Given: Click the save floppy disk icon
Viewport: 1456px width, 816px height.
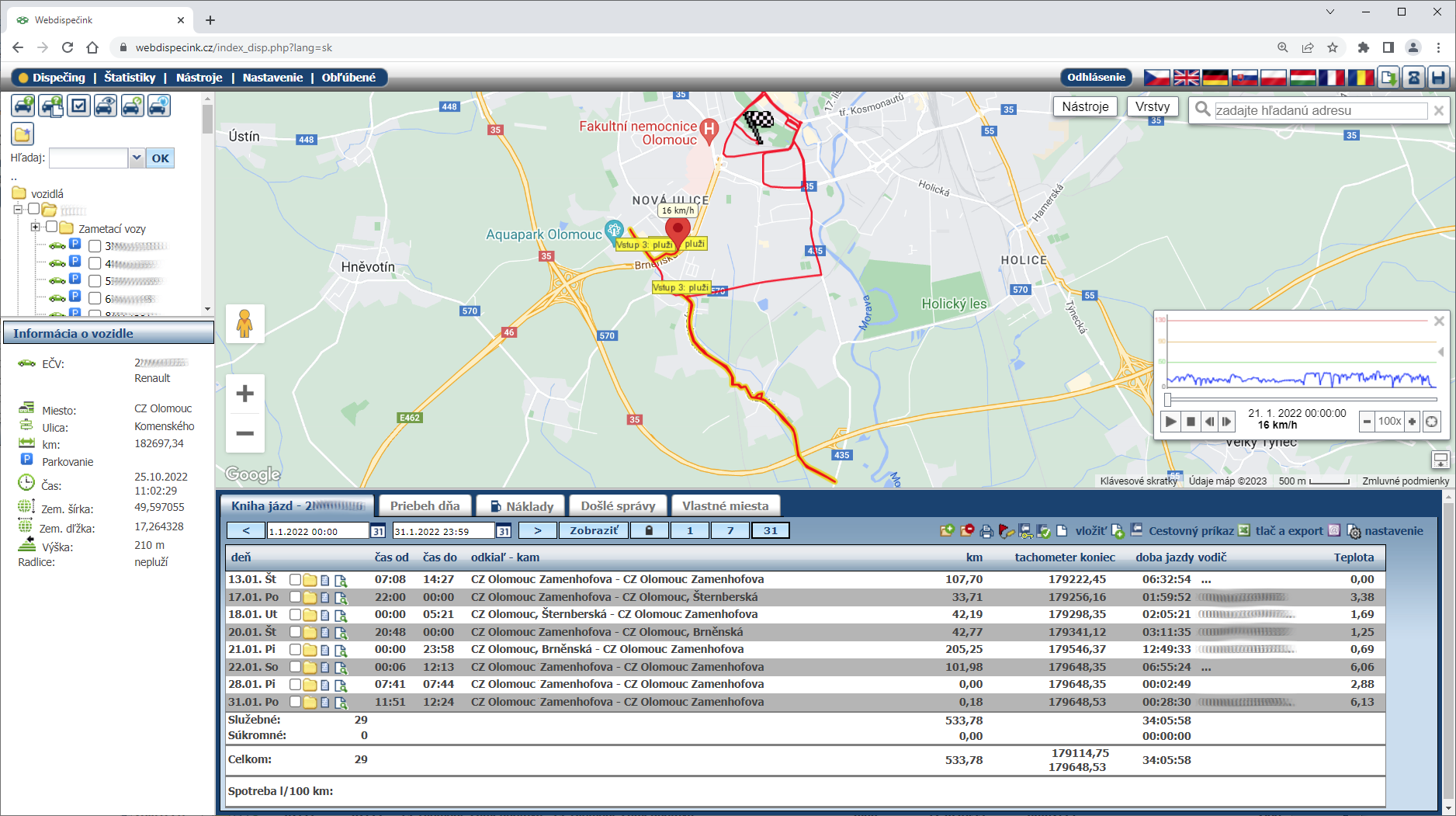Looking at the screenshot, I should (x=1438, y=78).
